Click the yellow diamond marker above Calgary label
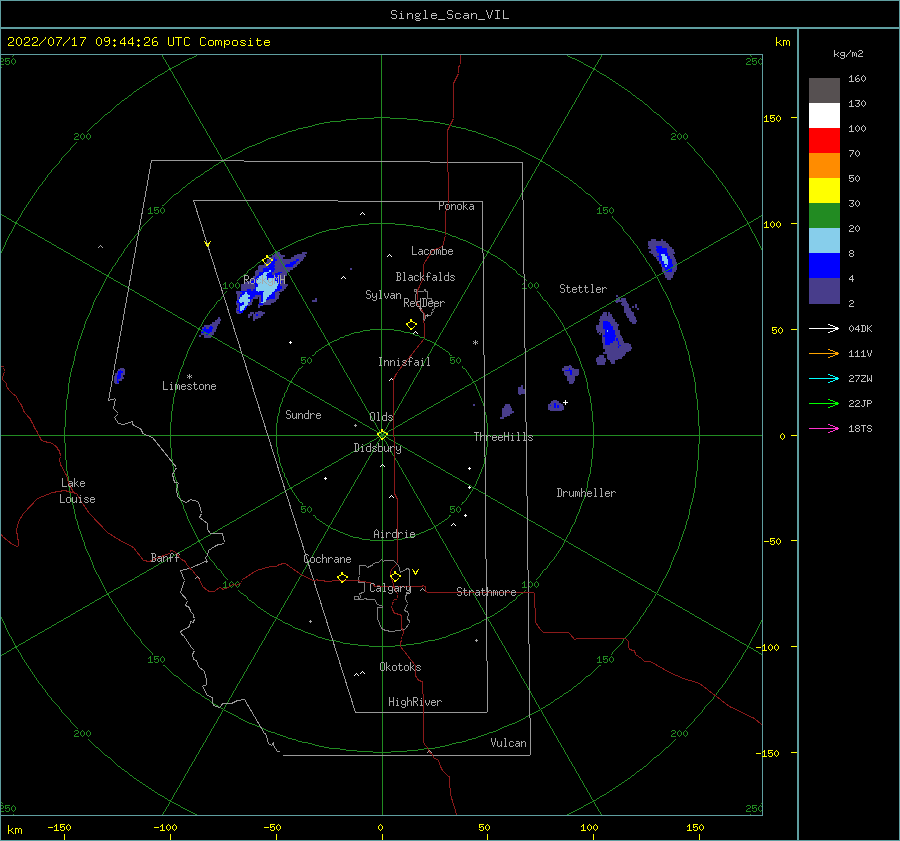 click(395, 576)
